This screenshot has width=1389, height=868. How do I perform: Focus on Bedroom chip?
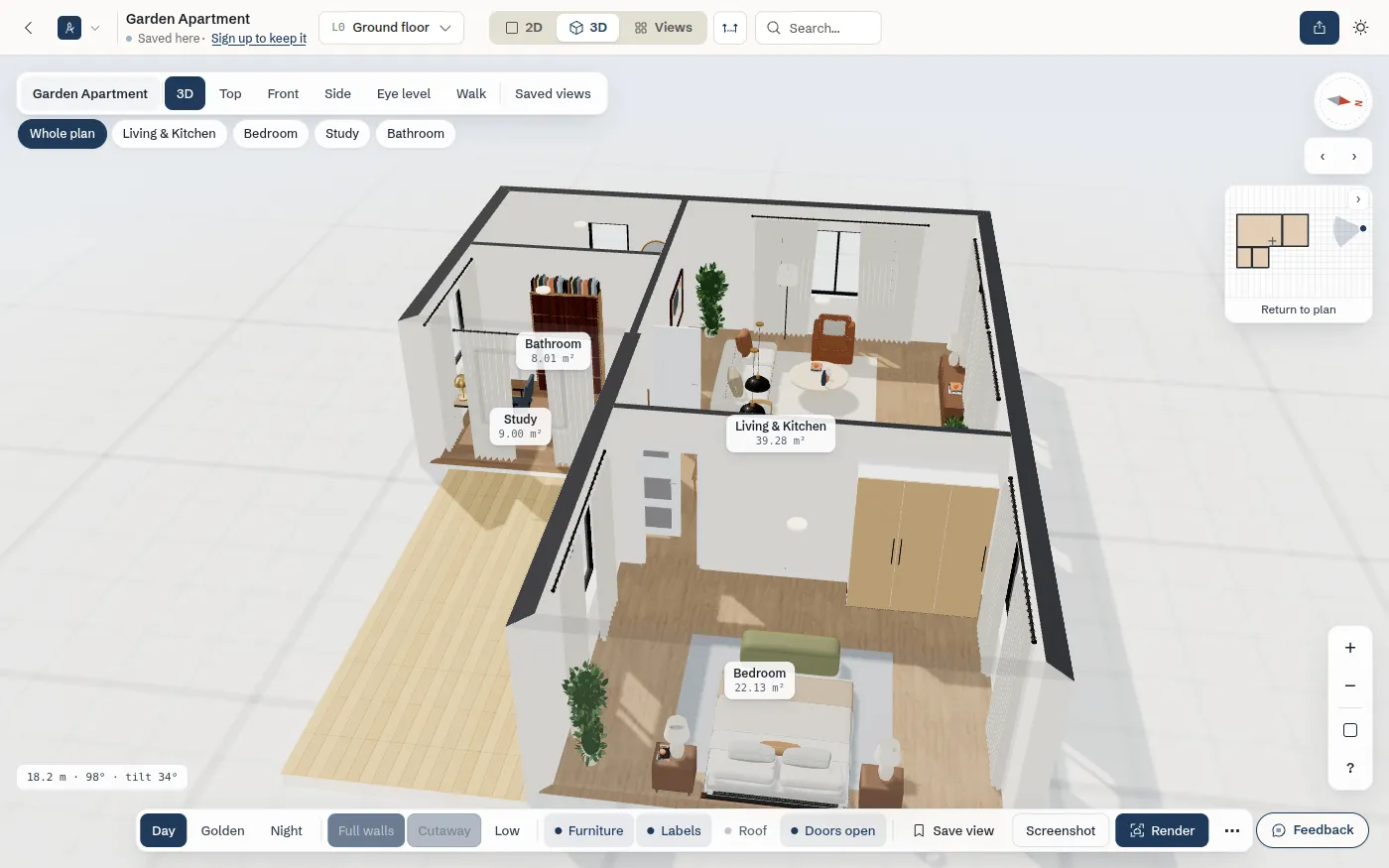click(x=271, y=134)
